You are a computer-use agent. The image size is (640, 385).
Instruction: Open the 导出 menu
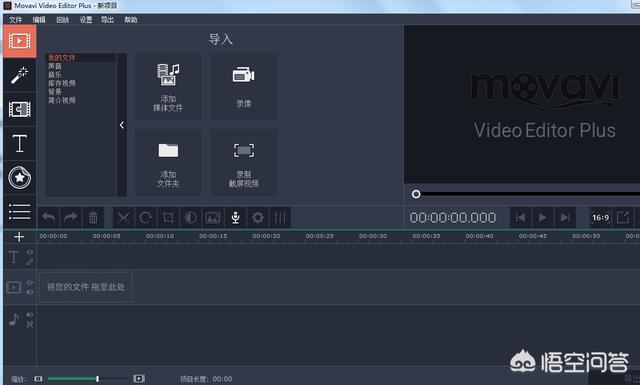point(107,20)
